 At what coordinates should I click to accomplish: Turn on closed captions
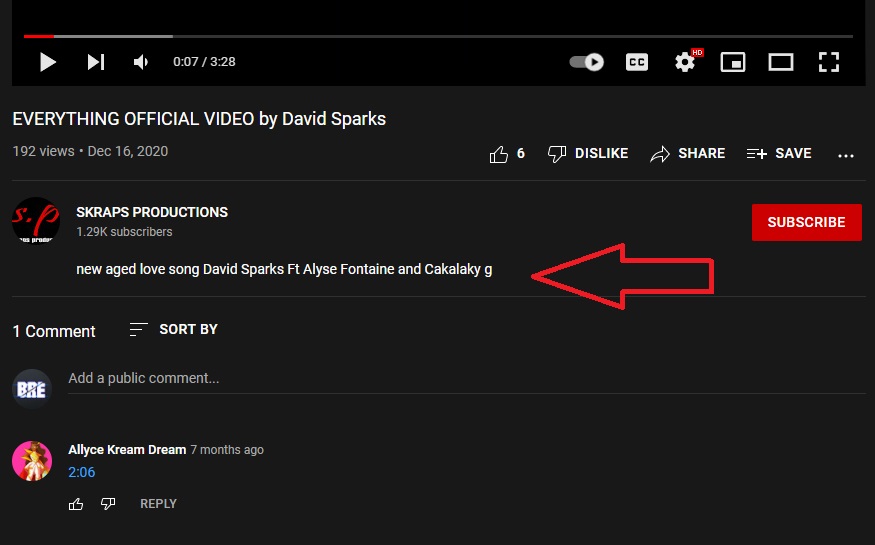tap(636, 62)
